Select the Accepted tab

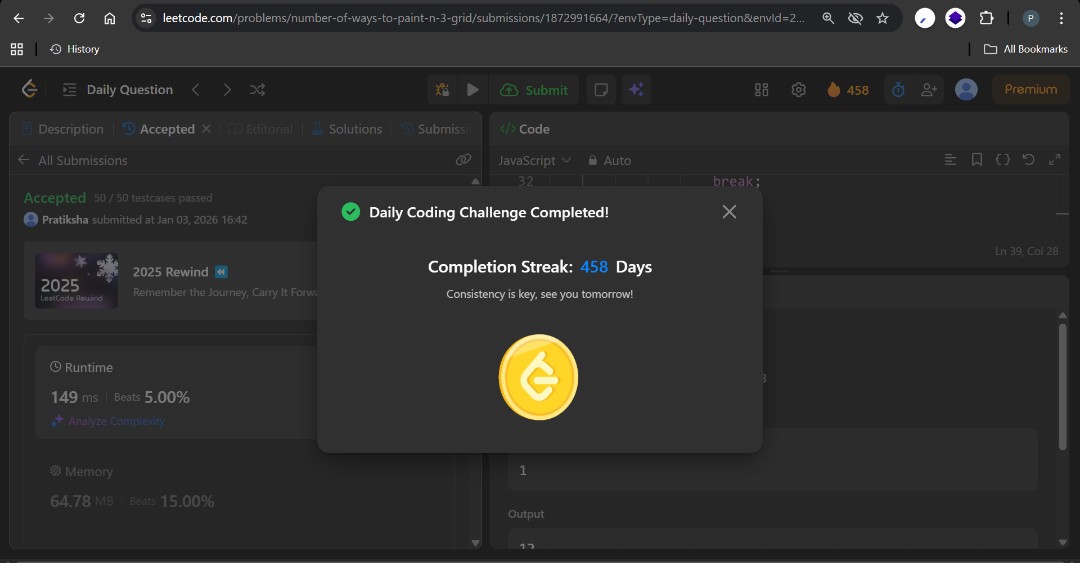coord(159,129)
